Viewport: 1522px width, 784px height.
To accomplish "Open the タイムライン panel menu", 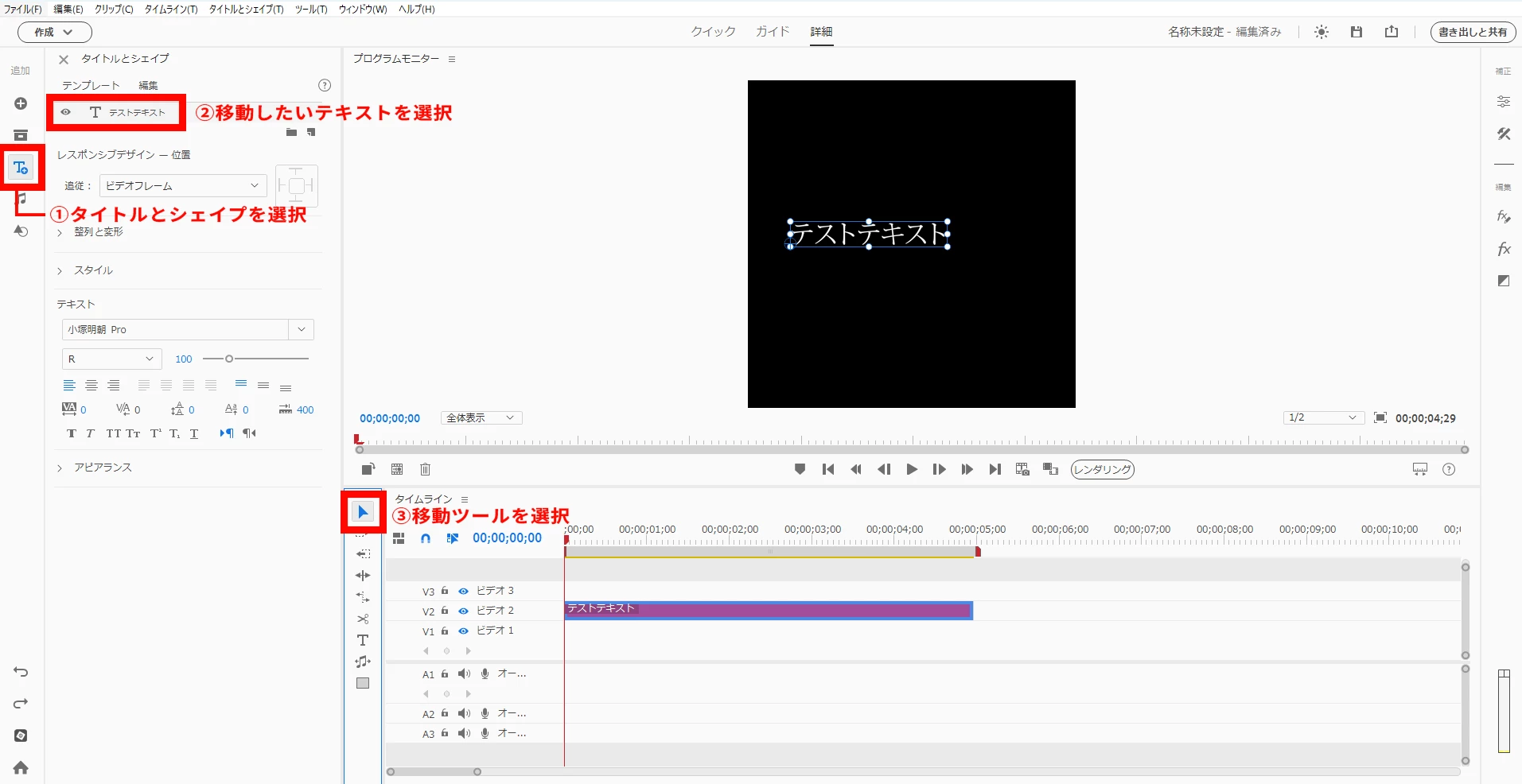I will point(465,499).
